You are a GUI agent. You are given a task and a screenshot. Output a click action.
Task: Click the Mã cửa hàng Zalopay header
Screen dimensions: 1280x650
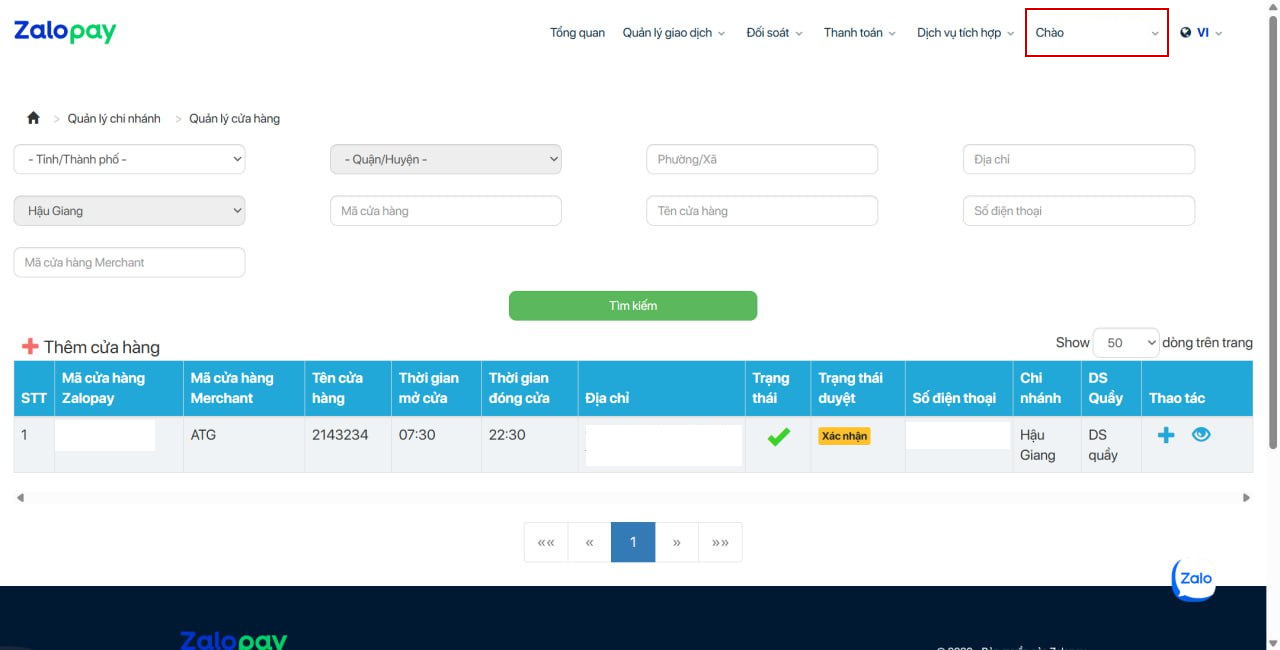coord(119,388)
